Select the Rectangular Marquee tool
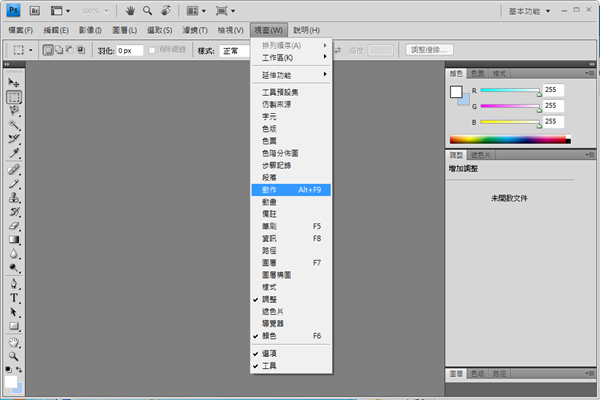Viewport: 600px width, 400px height. click(x=14, y=97)
